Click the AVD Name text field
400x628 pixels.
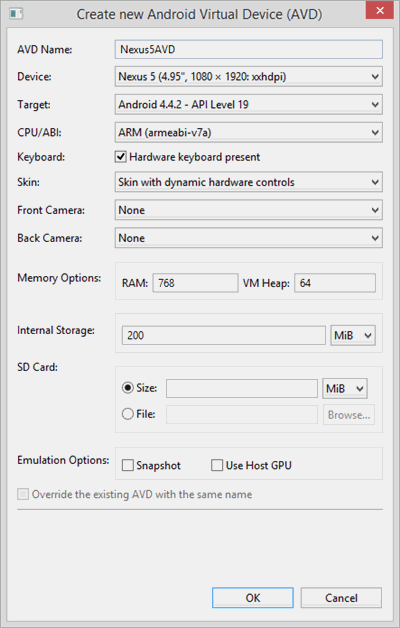point(248,49)
